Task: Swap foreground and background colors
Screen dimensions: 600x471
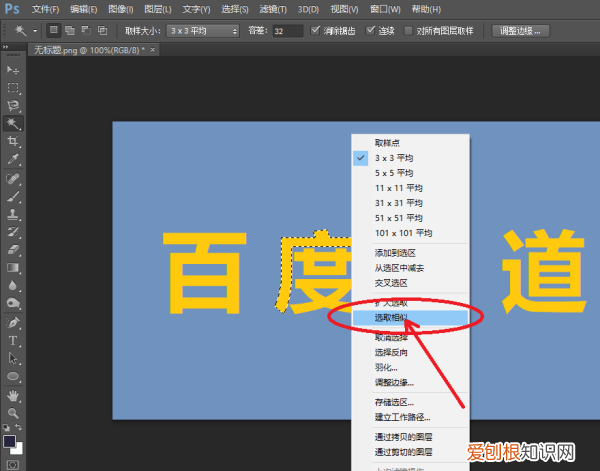Action: click(x=18, y=427)
